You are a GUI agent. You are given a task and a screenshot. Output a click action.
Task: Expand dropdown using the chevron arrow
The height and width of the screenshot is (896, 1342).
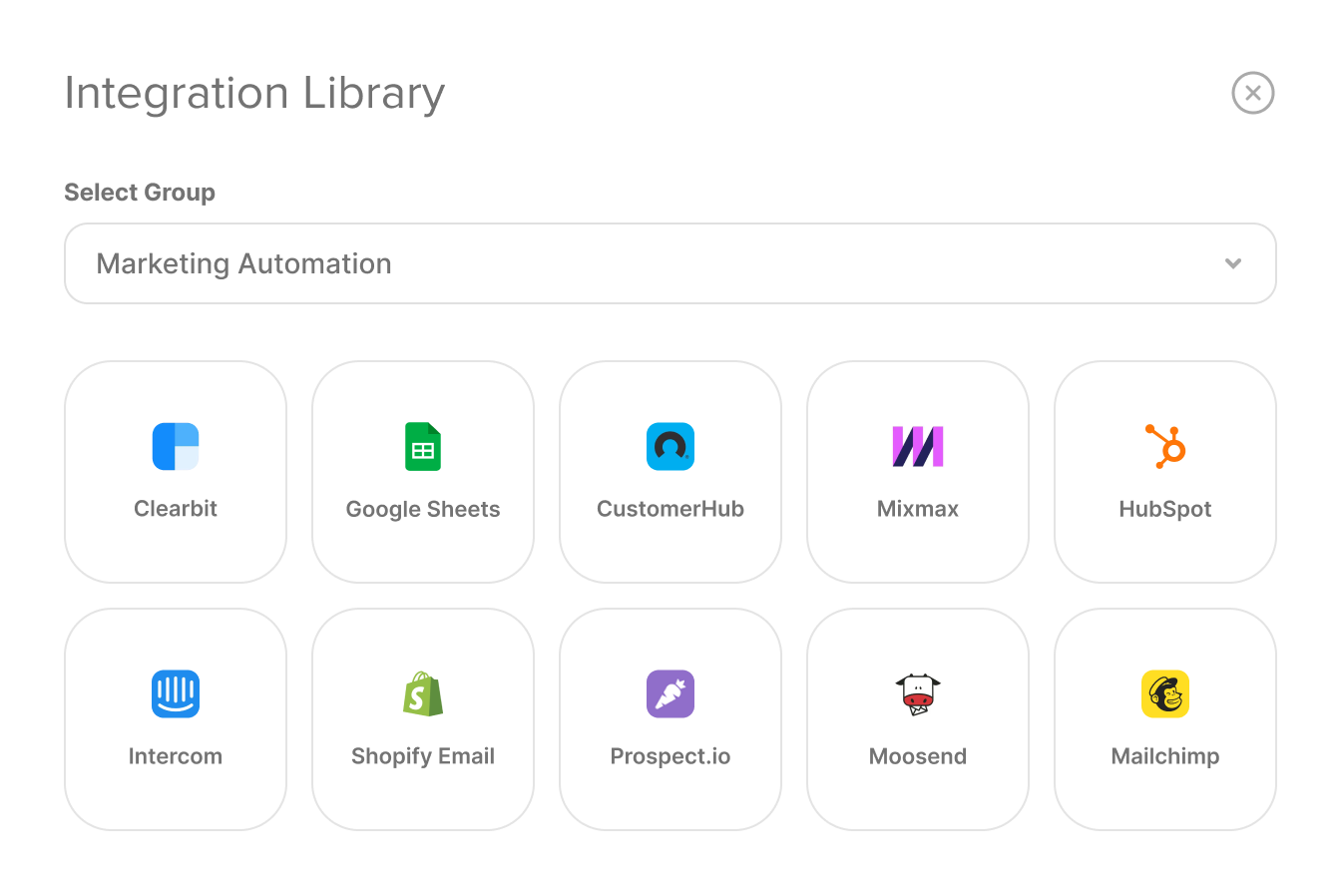1233,263
